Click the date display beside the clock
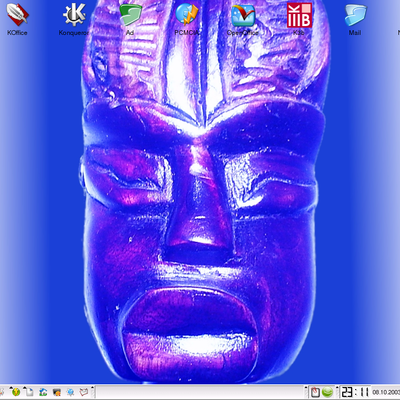Image resolution: width=400 pixels, height=400 pixels. 386,392
